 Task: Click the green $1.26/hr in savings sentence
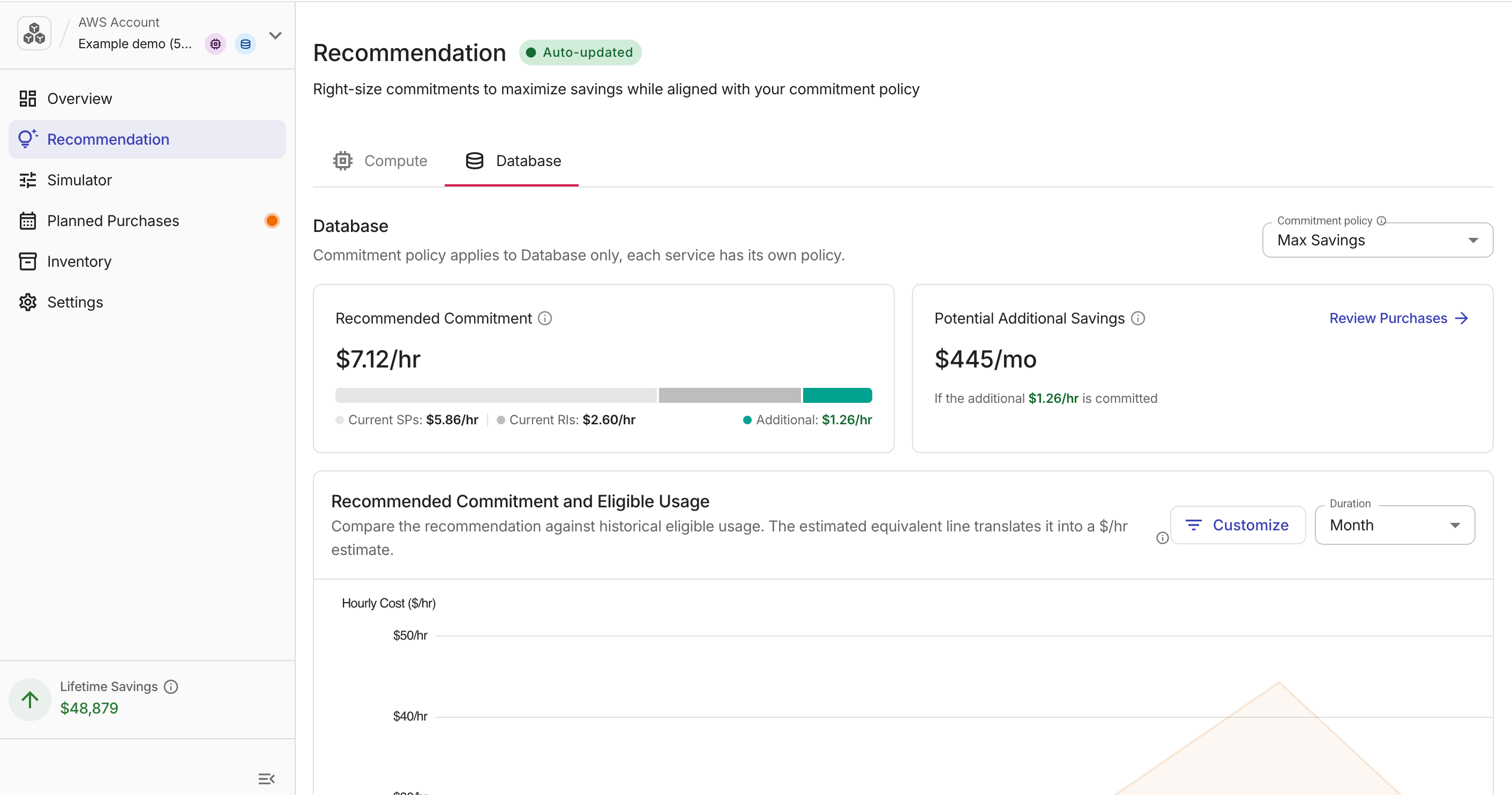point(1053,399)
